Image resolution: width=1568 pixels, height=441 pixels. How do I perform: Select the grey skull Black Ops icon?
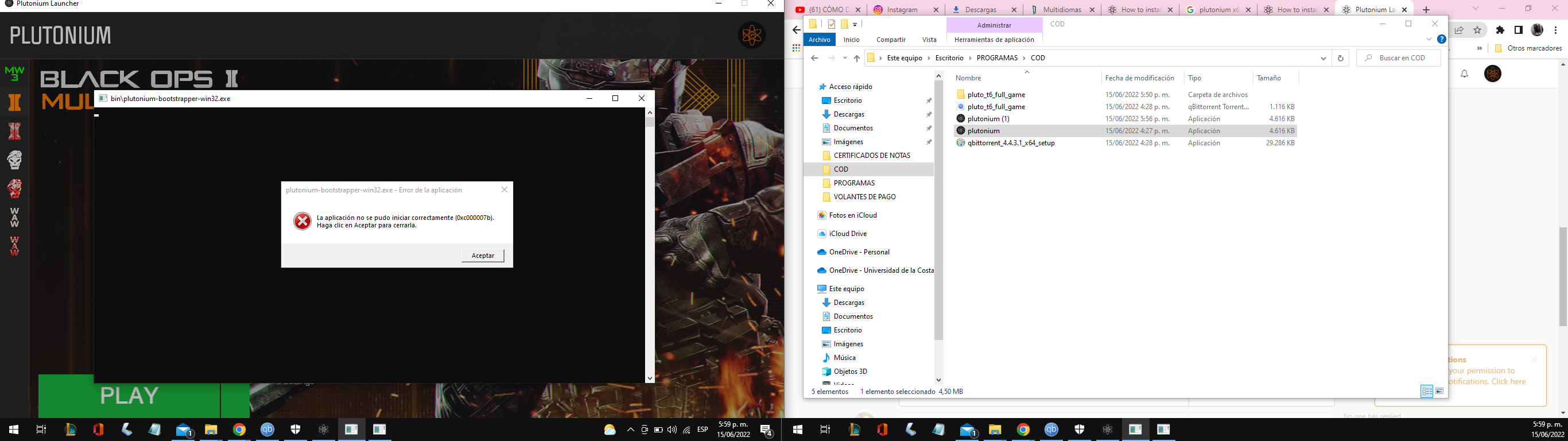pos(14,160)
